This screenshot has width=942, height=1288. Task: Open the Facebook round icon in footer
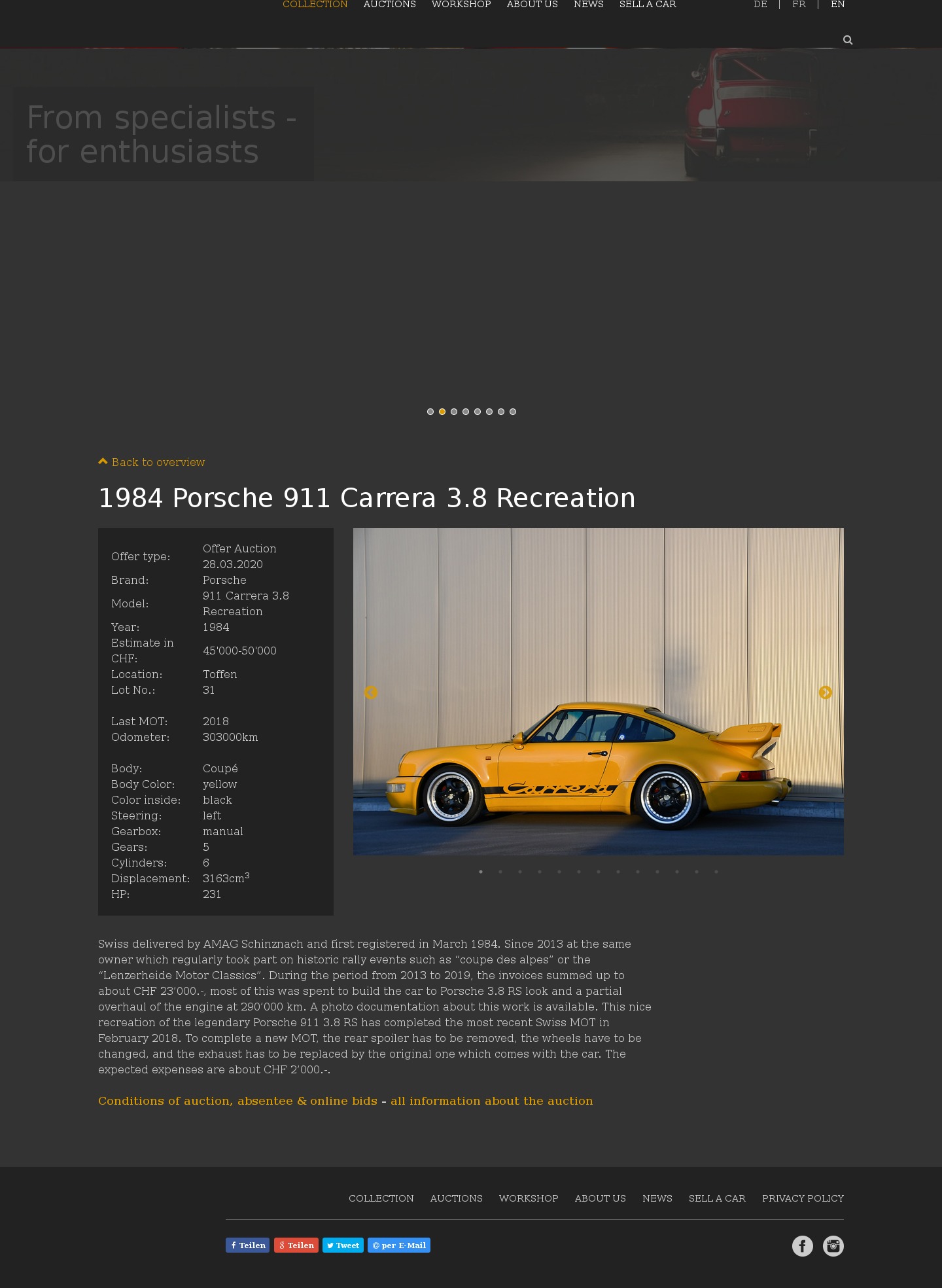(803, 1246)
